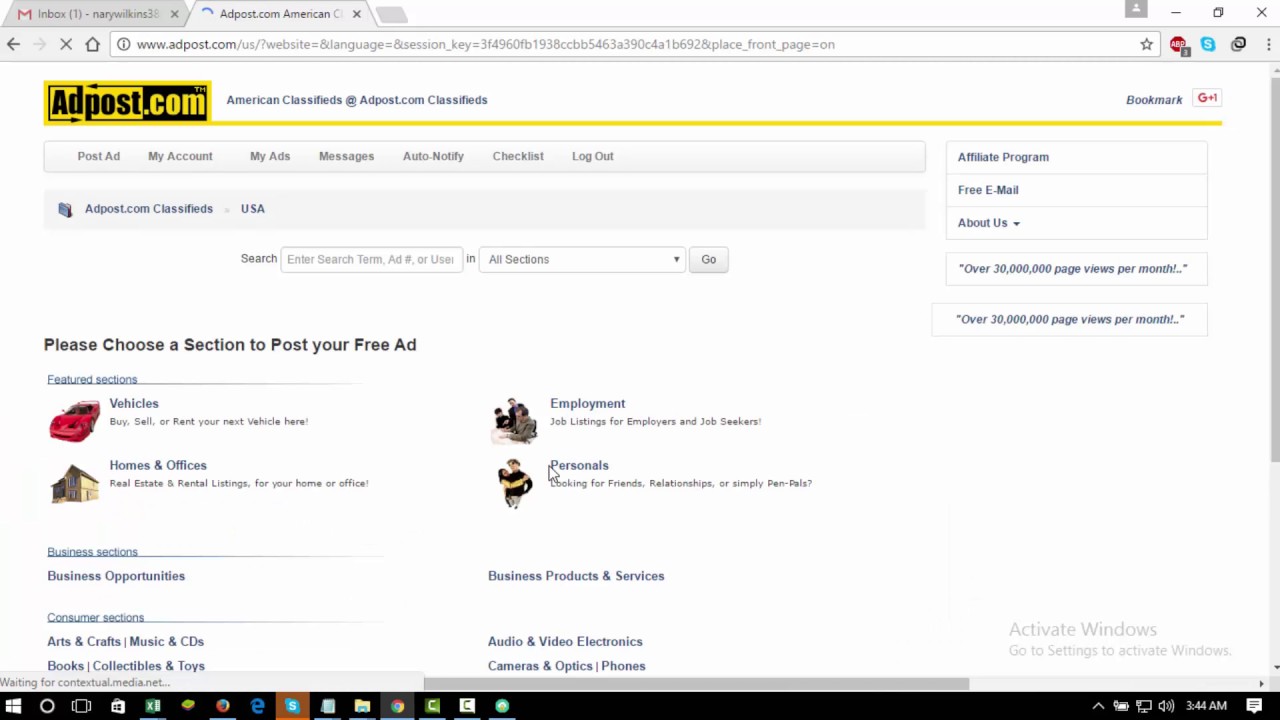Click the Bookmark link
1280x720 pixels.
click(x=1154, y=100)
